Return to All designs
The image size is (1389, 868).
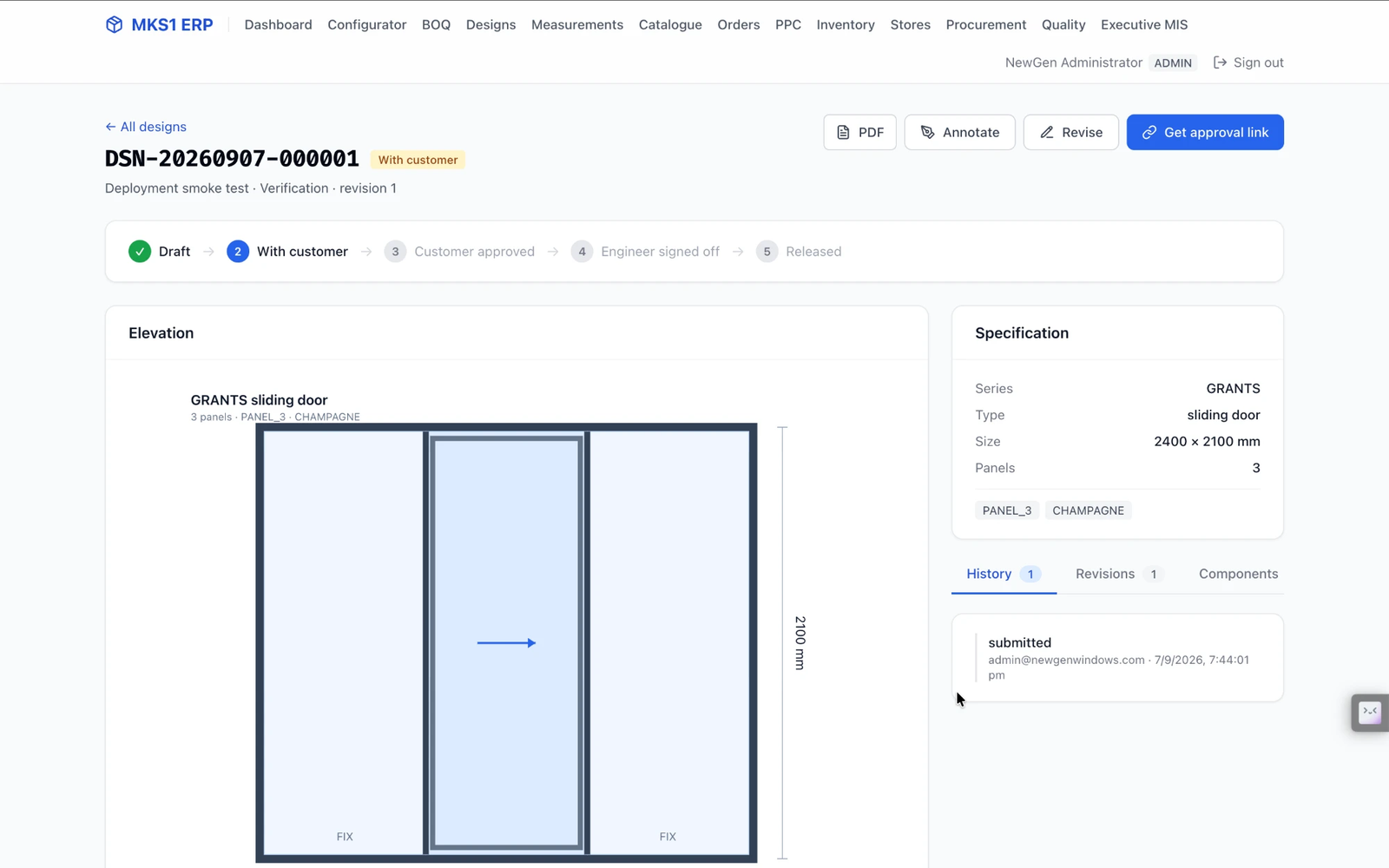click(x=146, y=127)
